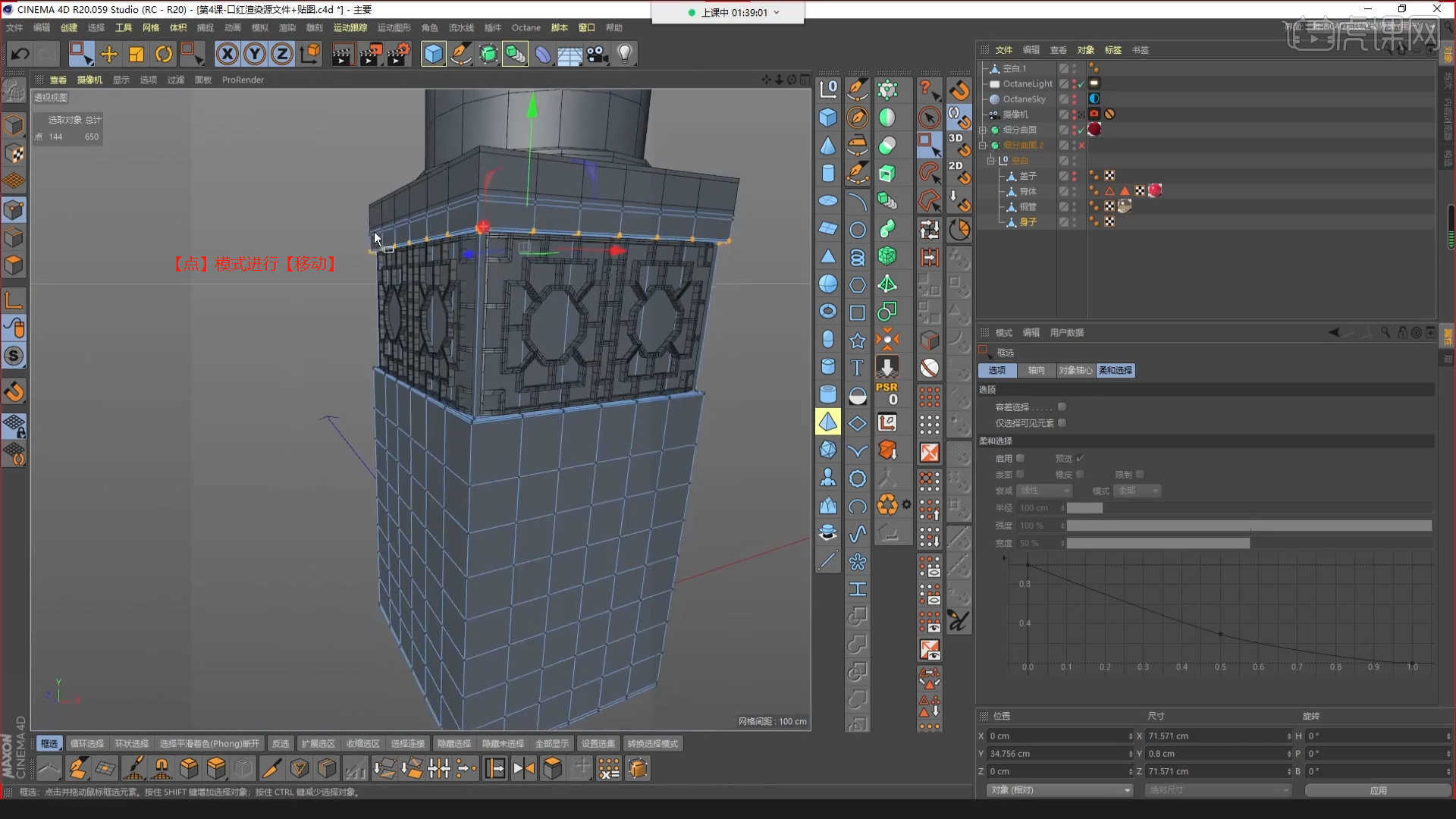Viewport: 1456px width, 819px height.
Task: Click the Undo arrow icon
Action: point(20,54)
